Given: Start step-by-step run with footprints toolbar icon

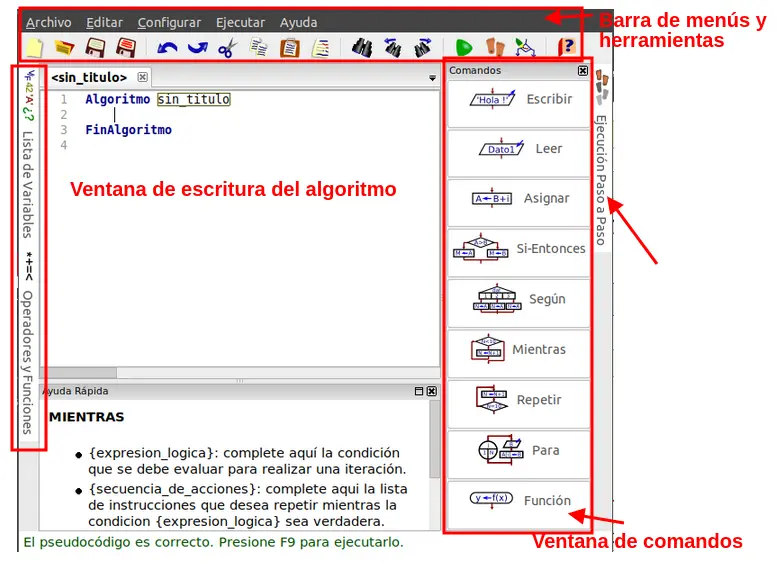Looking at the screenshot, I should coord(495,48).
